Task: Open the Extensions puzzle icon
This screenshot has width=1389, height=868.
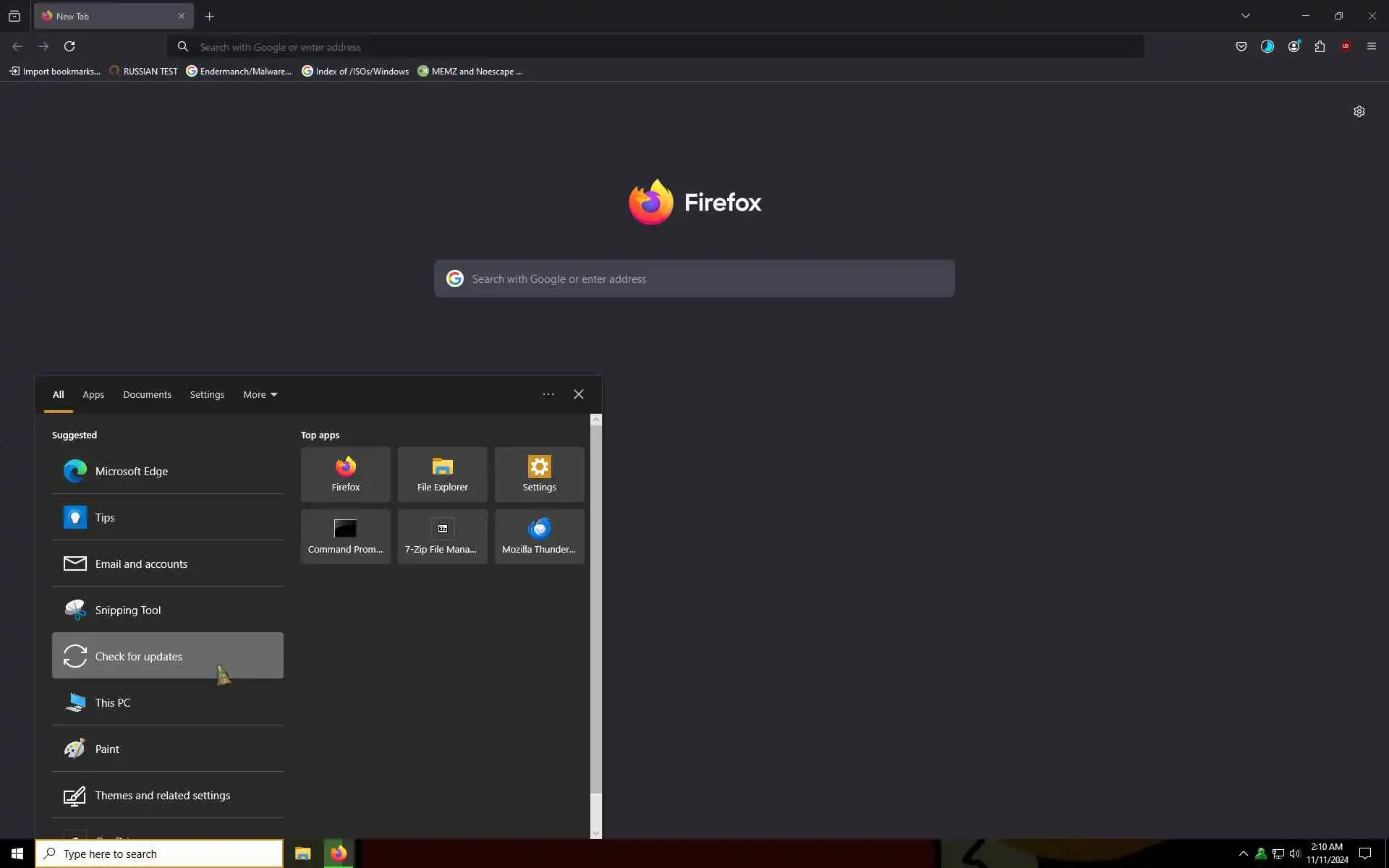Action: point(1320,46)
